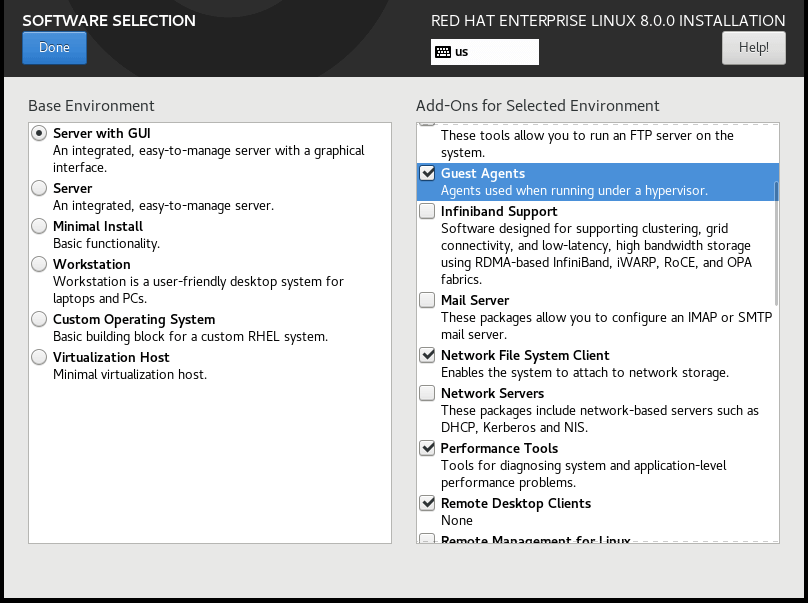Click the 'Performance Tools' label
The image size is (808, 603).
[499, 448]
